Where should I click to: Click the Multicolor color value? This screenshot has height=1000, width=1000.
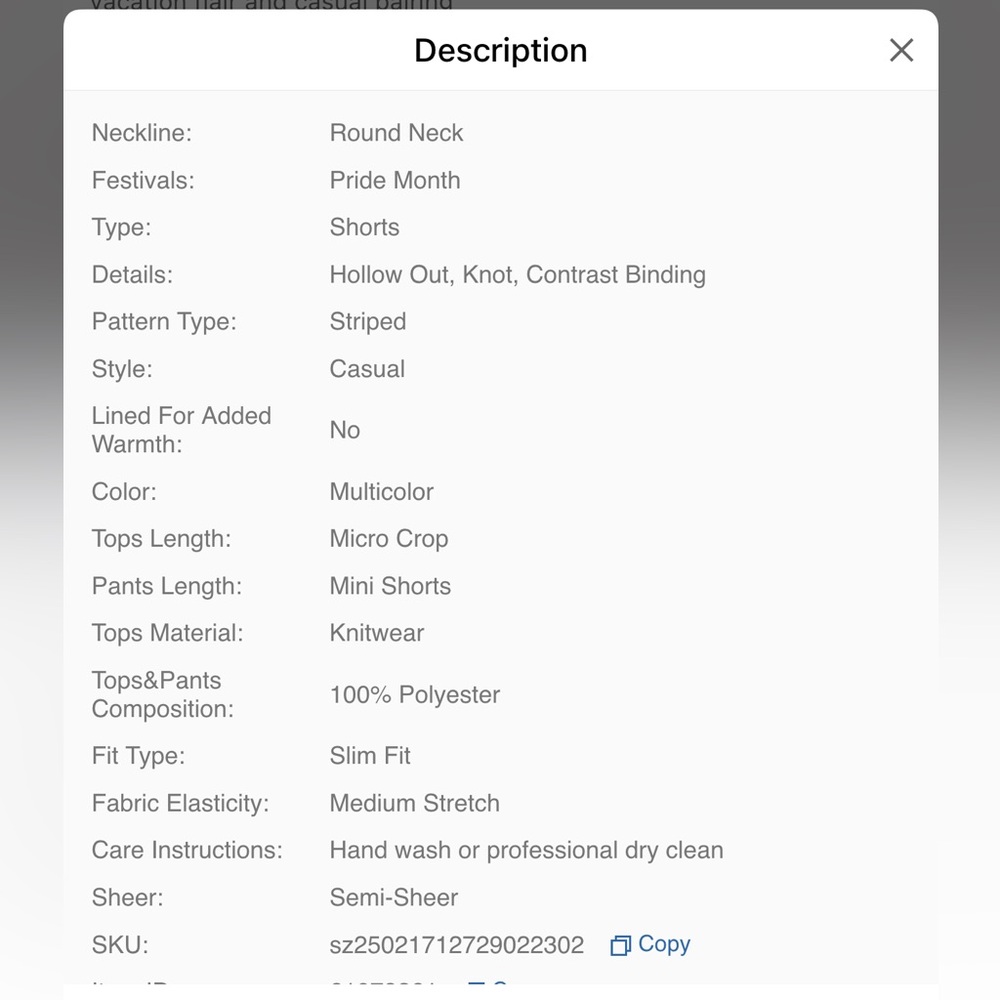[381, 492]
